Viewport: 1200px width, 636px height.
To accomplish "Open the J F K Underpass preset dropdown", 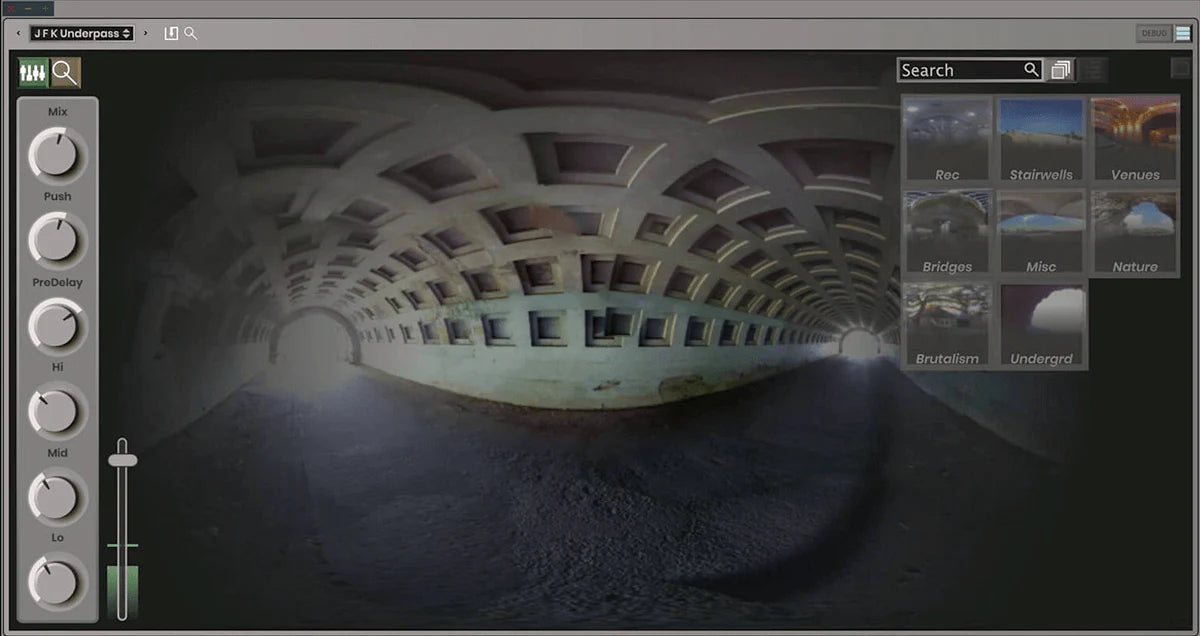I will tap(80, 32).
